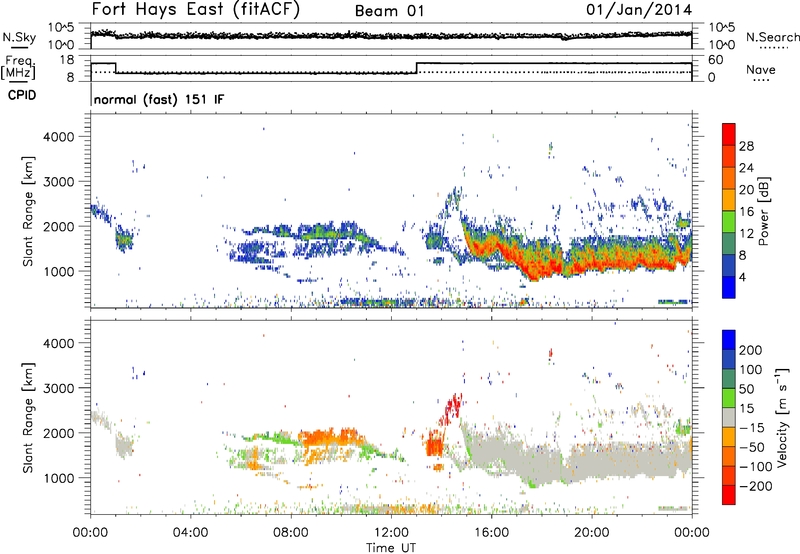The height and width of the screenshot is (554, 800).
Task: Click the '20:00' time tick label
Action: pos(592,533)
